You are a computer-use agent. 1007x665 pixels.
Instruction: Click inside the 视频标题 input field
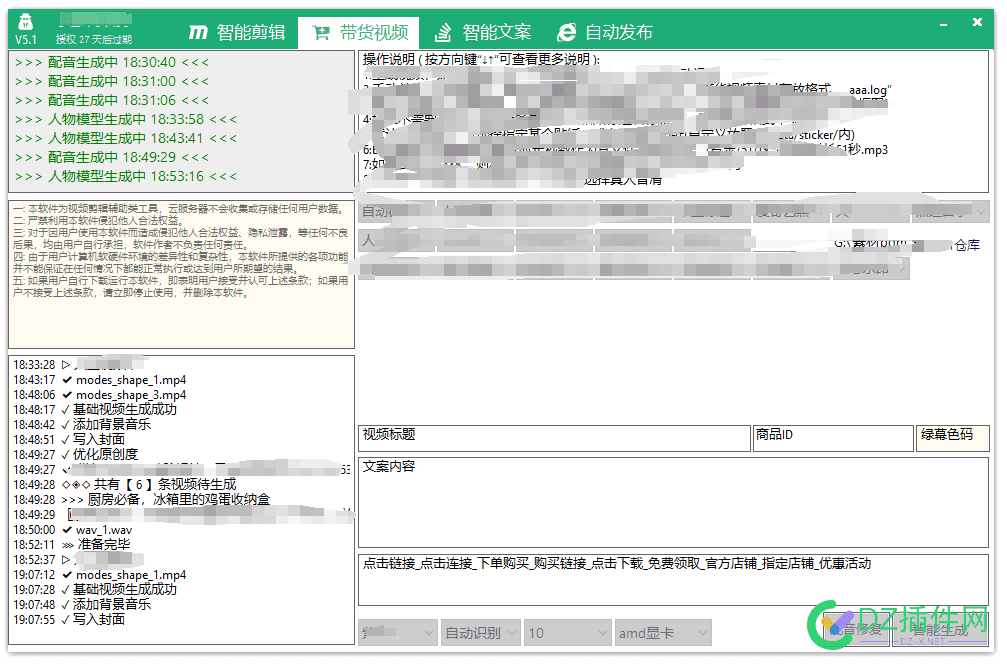coord(554,438)
